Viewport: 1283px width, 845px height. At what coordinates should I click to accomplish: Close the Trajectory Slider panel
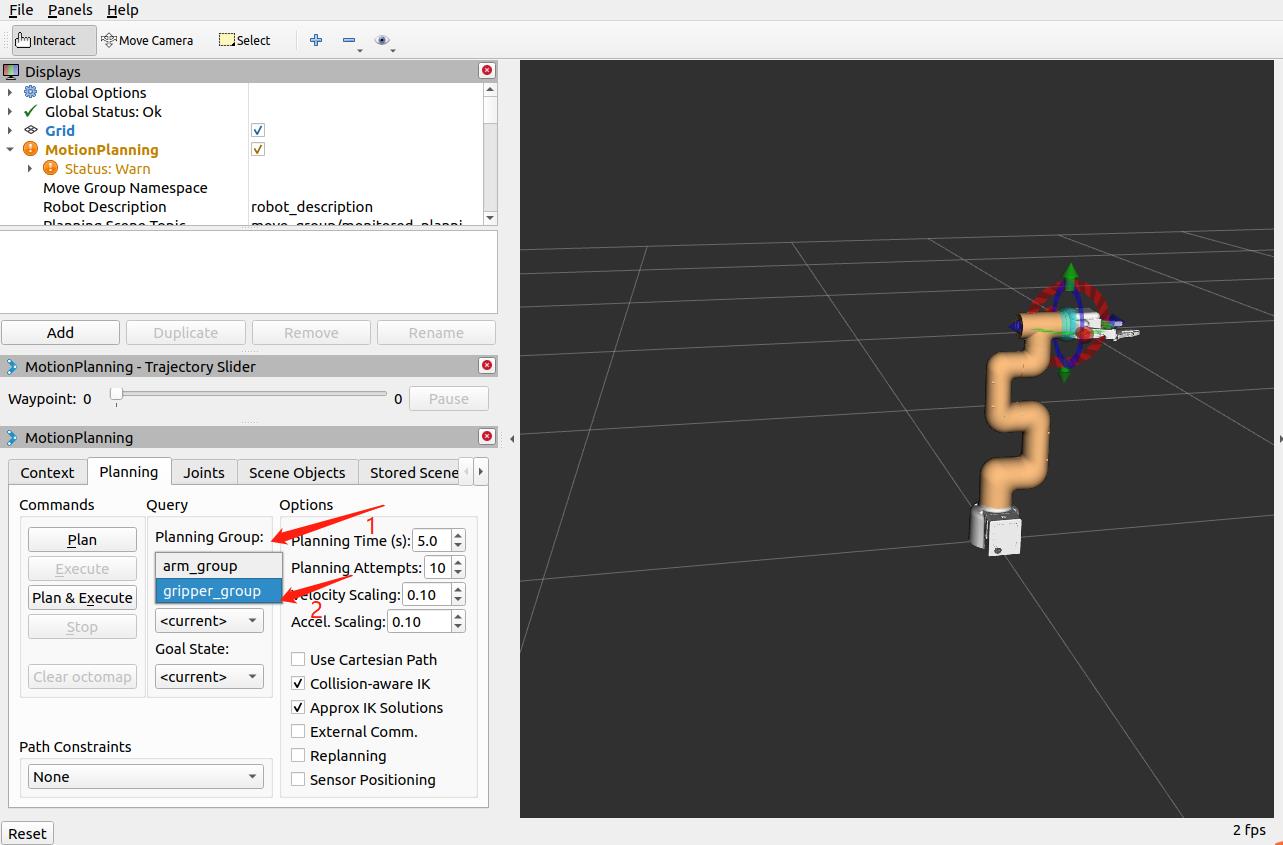(x=487, y=366)
